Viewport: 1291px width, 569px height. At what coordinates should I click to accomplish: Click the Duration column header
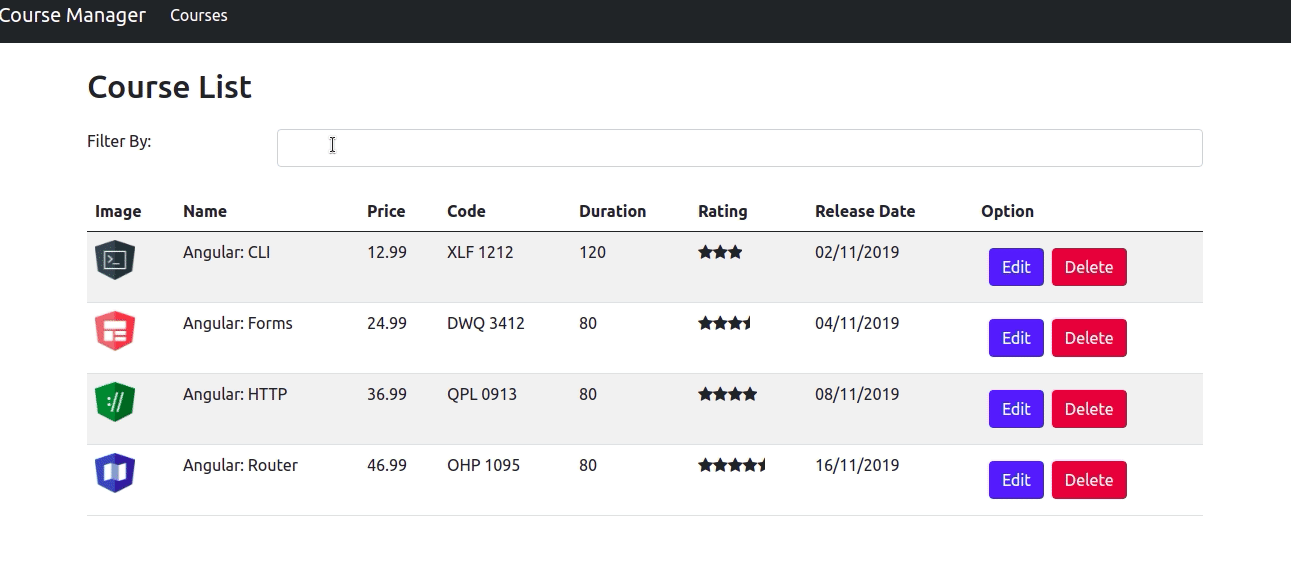[x=612, y=211]
